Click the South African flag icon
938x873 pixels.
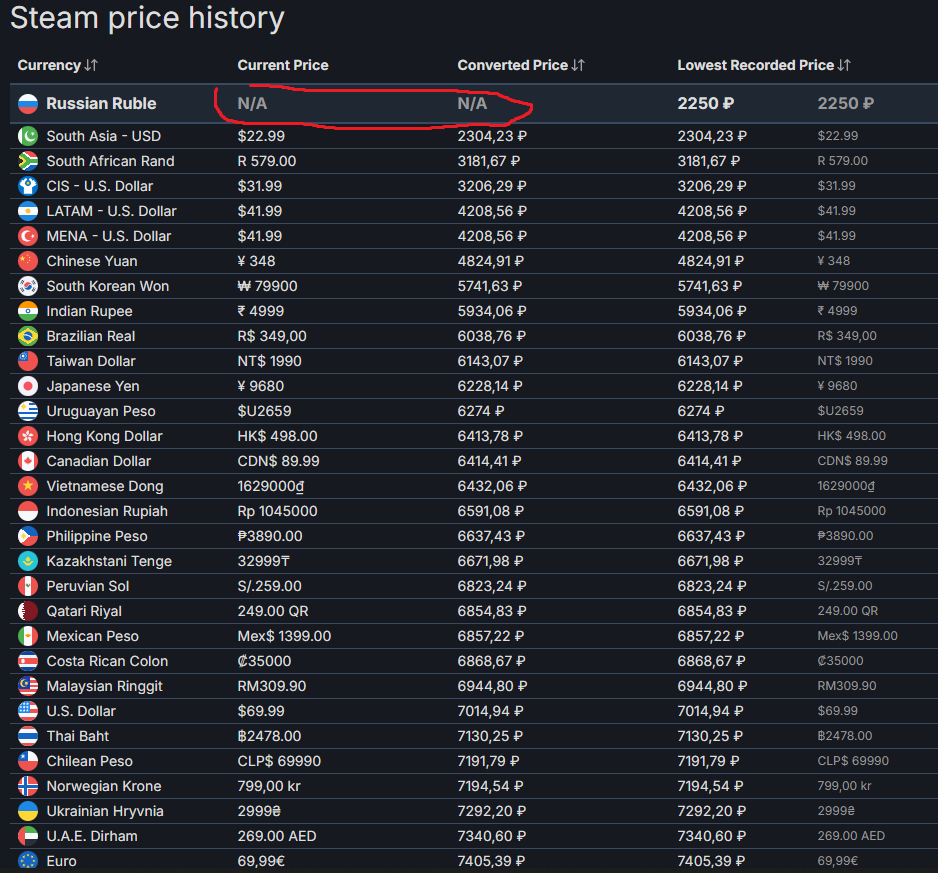[x=28, y=161]
